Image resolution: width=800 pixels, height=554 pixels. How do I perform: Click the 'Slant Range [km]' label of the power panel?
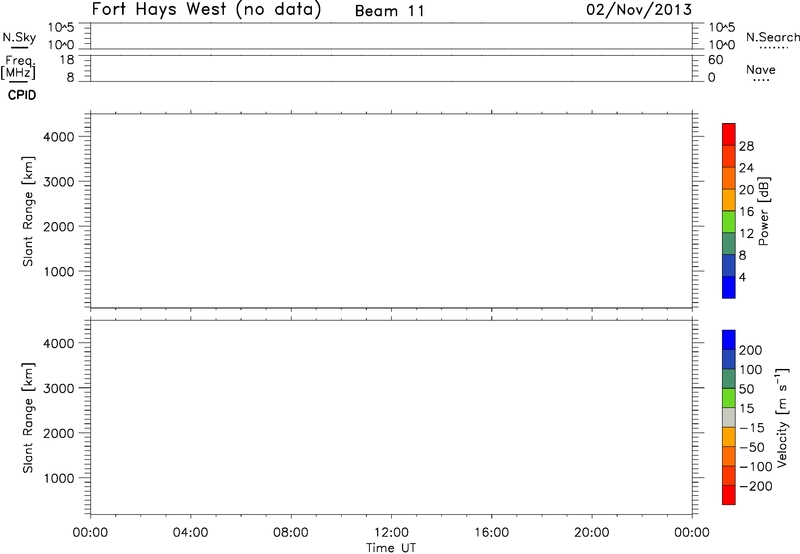click(x=28, y=211)
